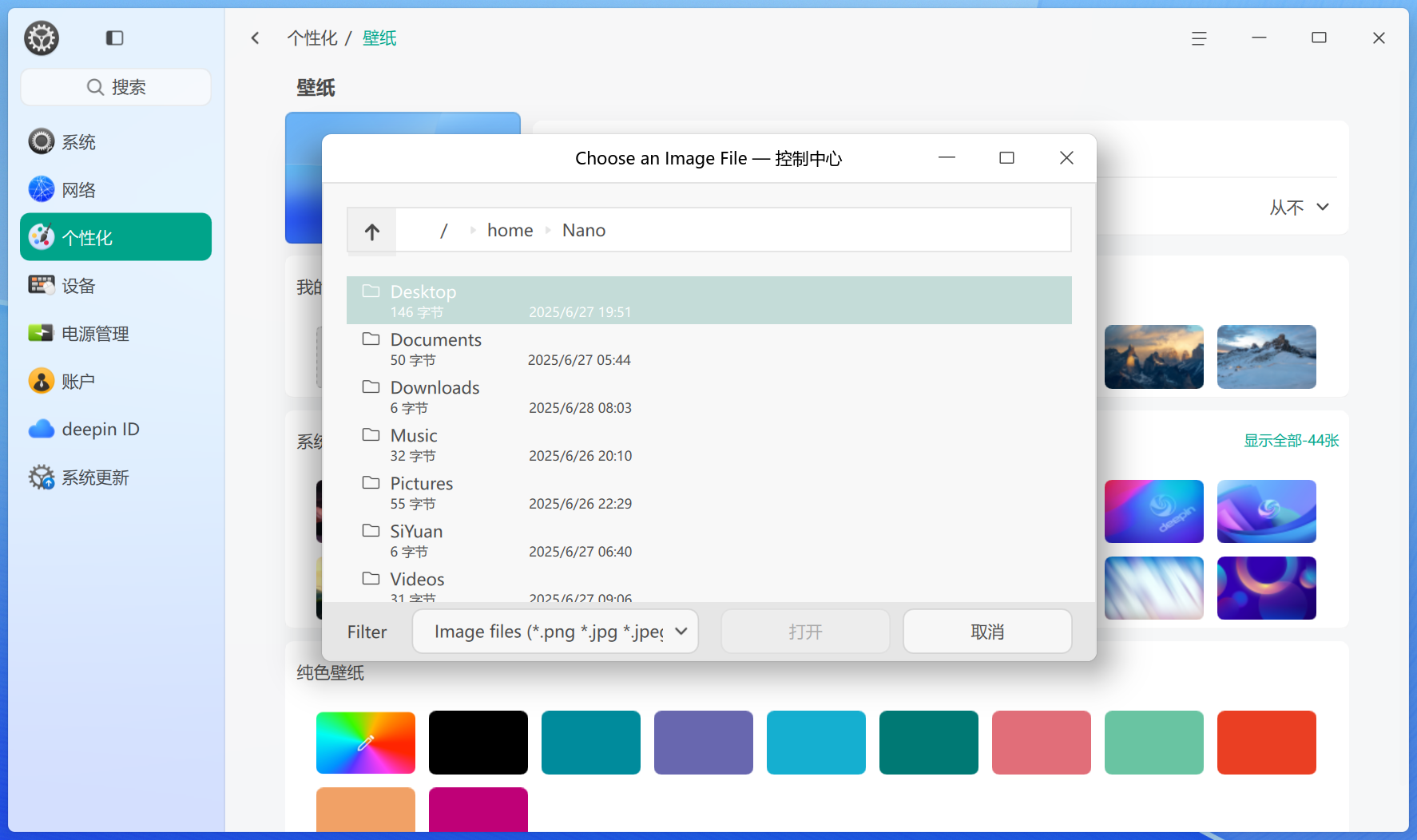The height and width of the screenshot is (840, 1417).
Task: Open the 系统更新 sidebar icon
Action: 42,477
